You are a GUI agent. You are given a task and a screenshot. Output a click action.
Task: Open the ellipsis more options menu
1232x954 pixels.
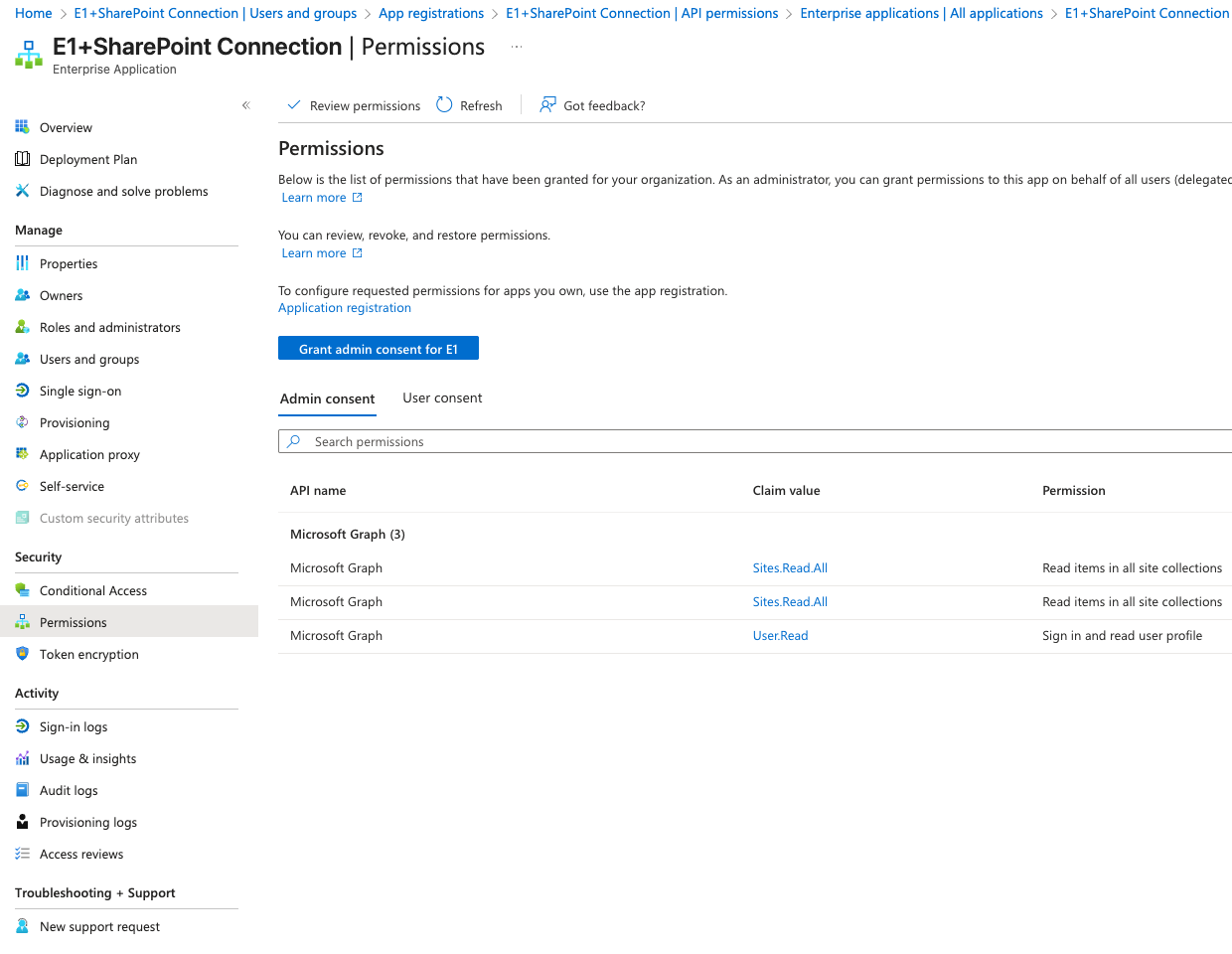click(x=517, y=47)
